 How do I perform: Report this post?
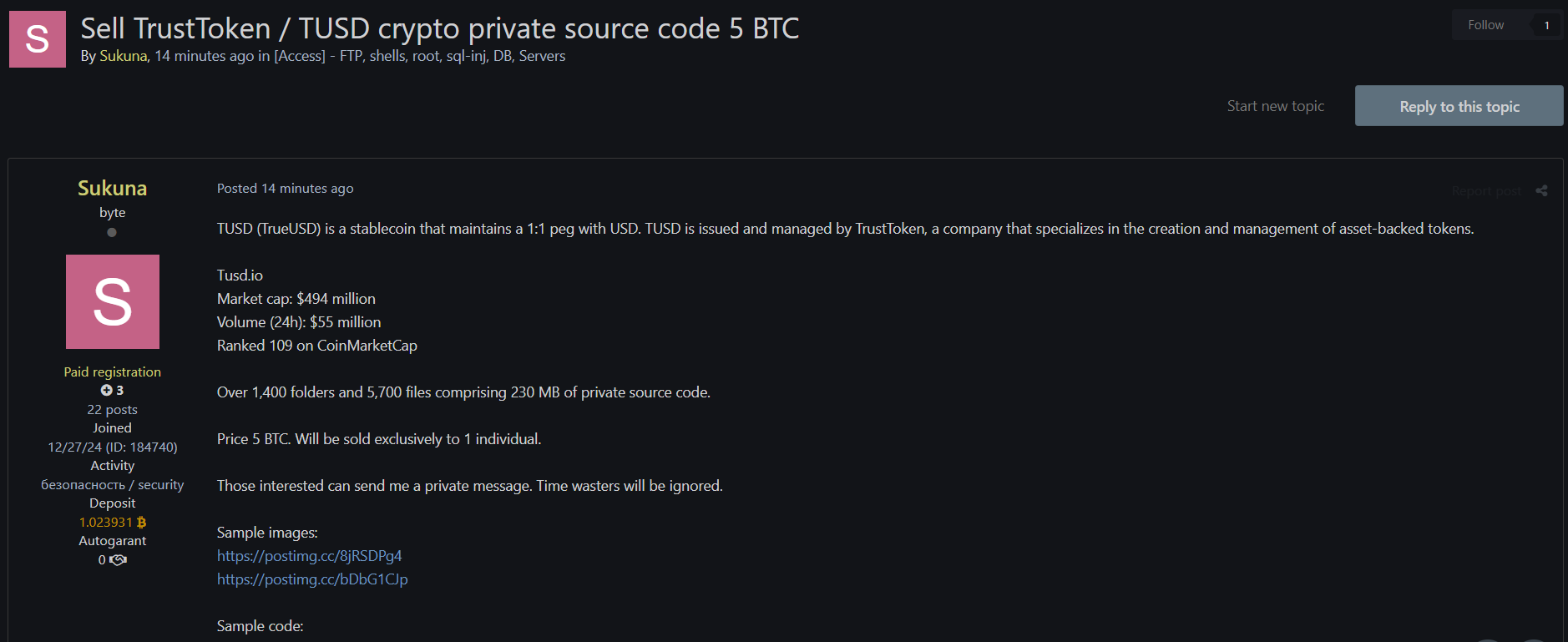click(x=1486, y=191)
